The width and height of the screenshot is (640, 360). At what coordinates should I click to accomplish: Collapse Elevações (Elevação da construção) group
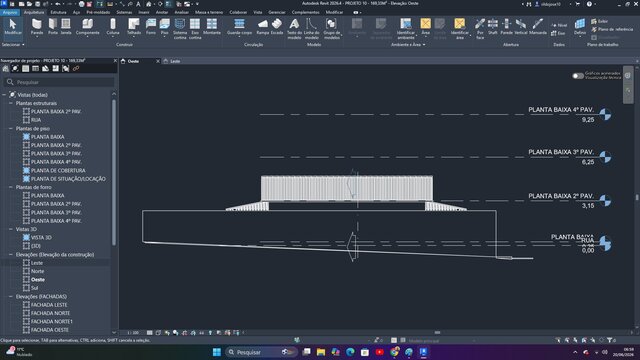pyautogui.click(x=11, y=255)
